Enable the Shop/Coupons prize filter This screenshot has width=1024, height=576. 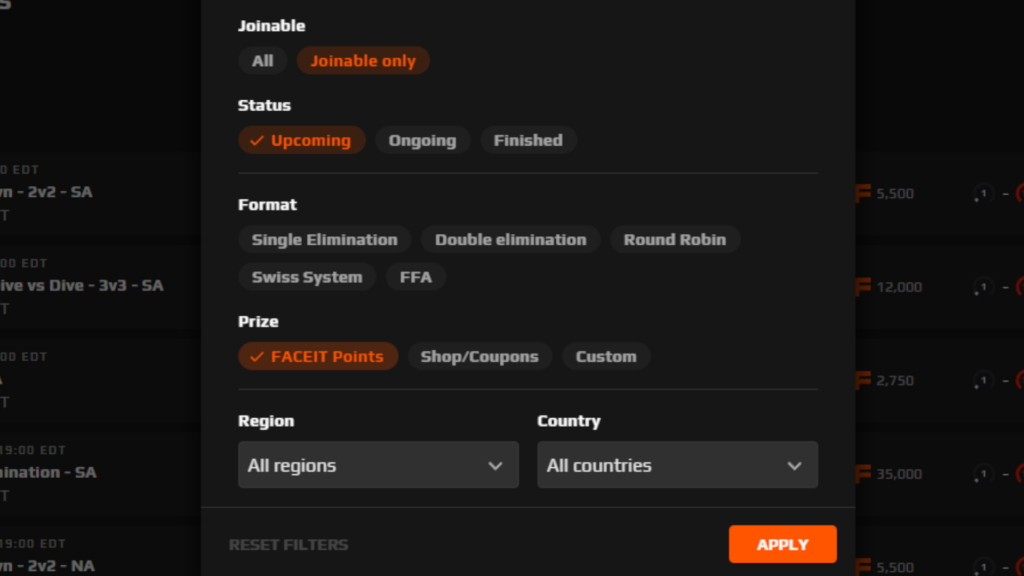[479, 356]
